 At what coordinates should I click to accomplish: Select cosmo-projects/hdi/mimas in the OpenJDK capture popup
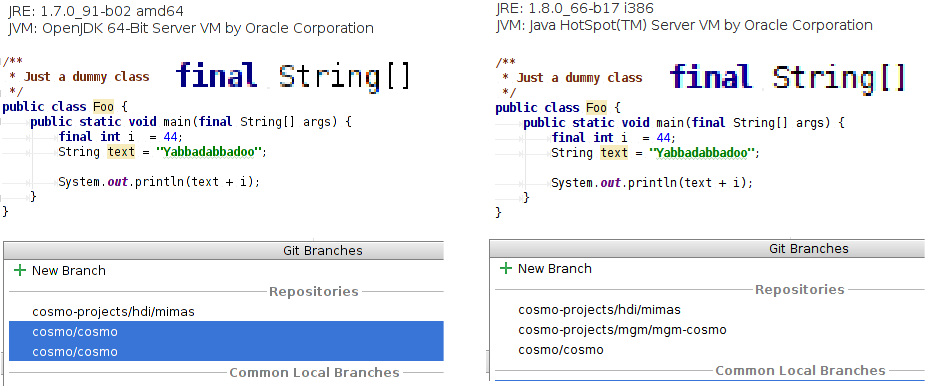click(113, 312)
